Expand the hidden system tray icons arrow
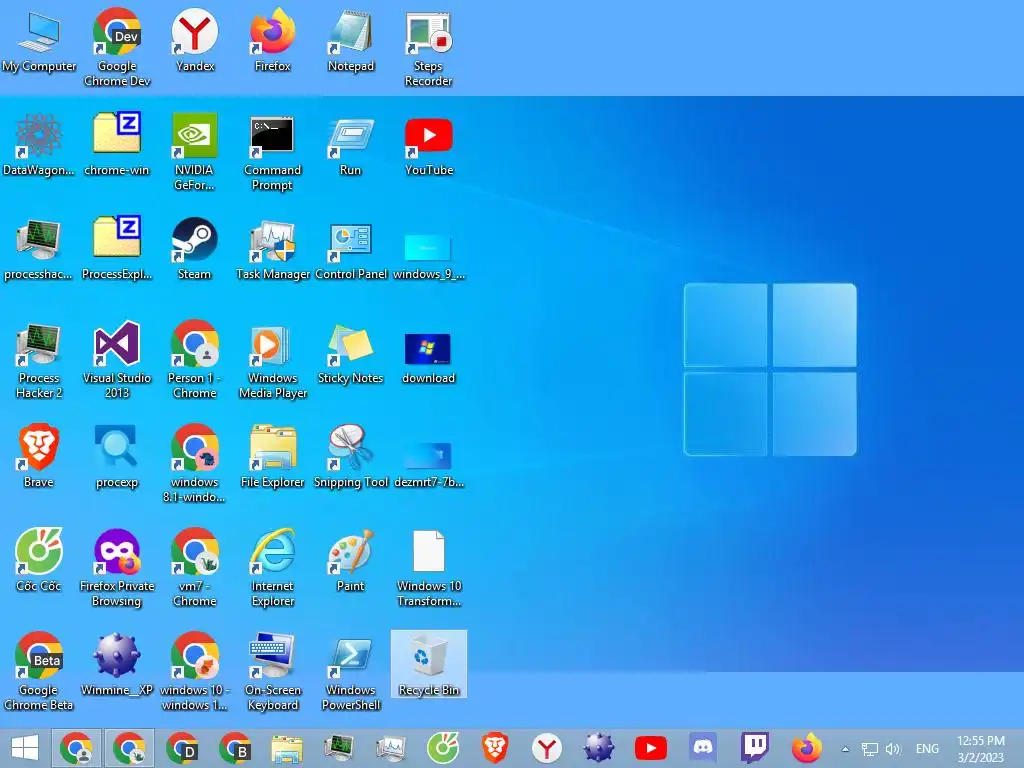 point(846,749)
